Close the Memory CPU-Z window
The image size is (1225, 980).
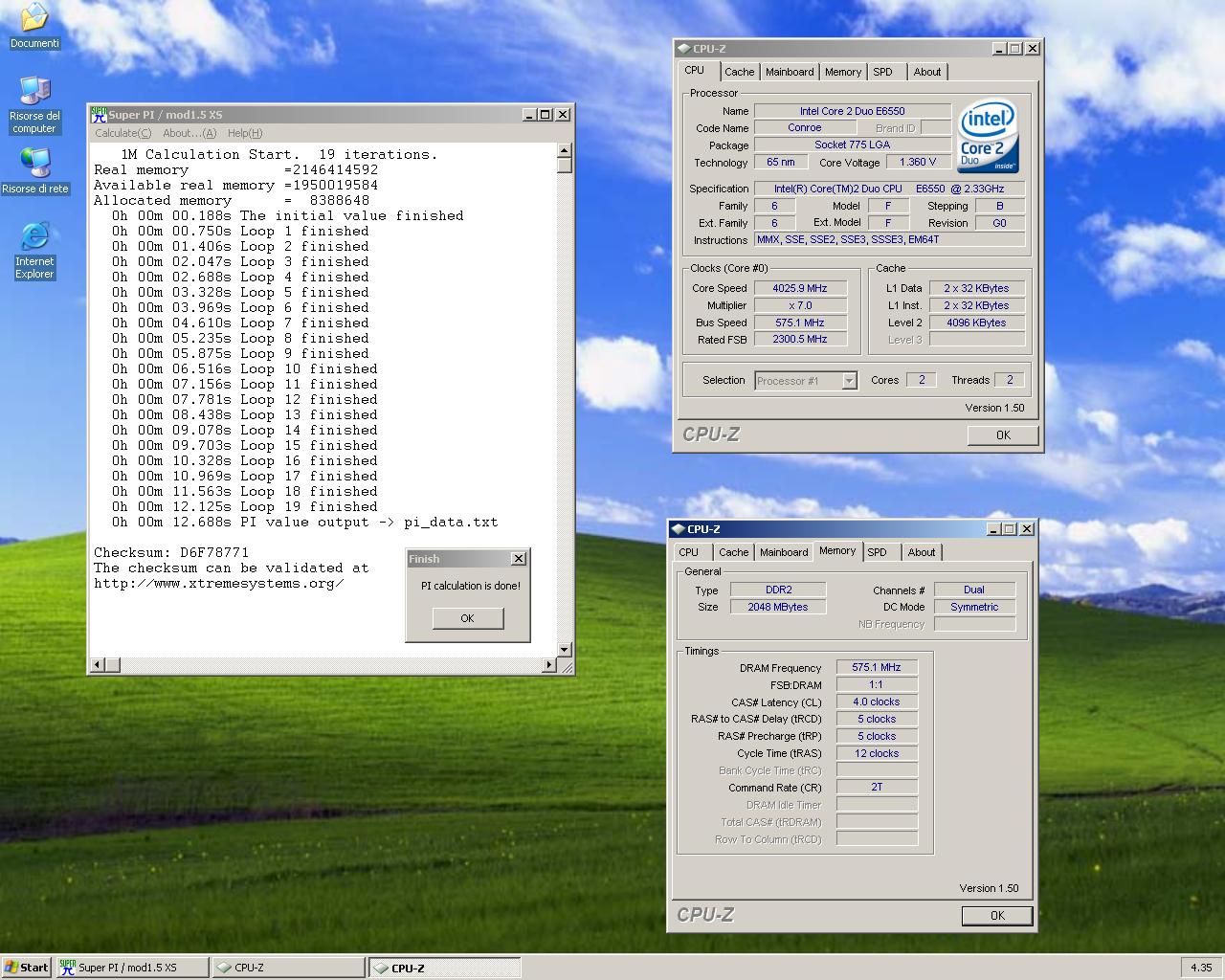1027,528
